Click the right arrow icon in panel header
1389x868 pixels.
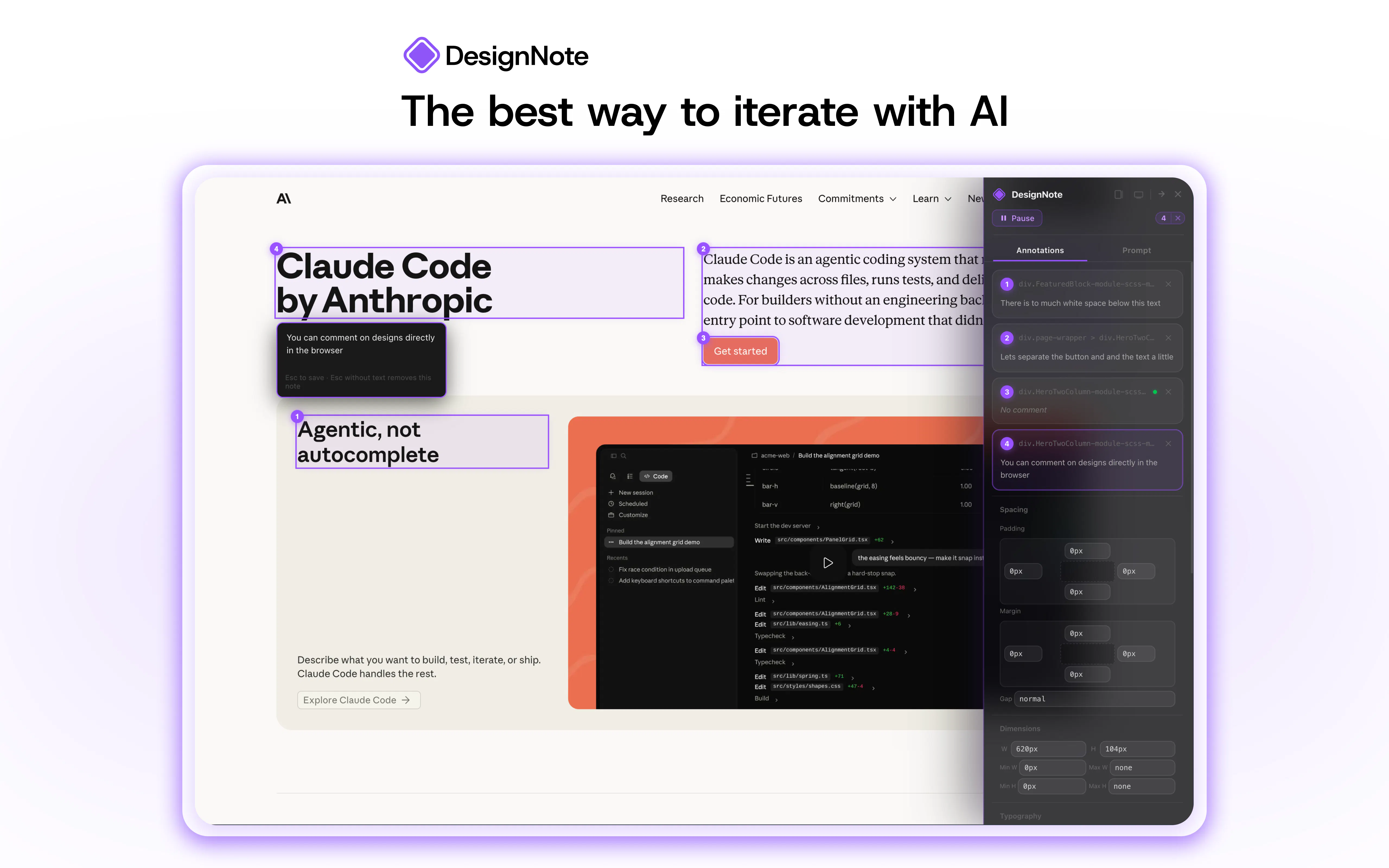[x=1161, y=194]
